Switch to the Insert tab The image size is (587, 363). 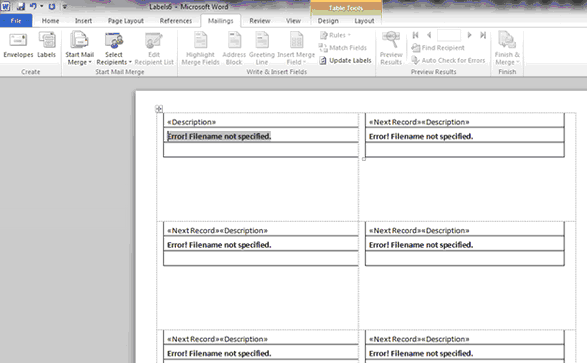(x=83, y=21)
